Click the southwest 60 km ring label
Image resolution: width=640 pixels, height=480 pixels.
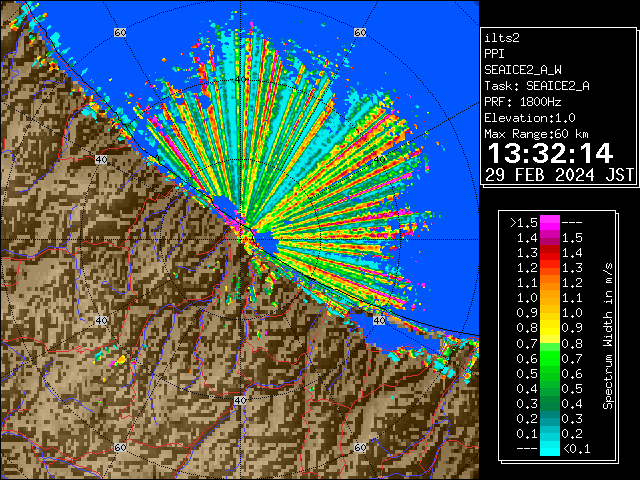point(120,447)
